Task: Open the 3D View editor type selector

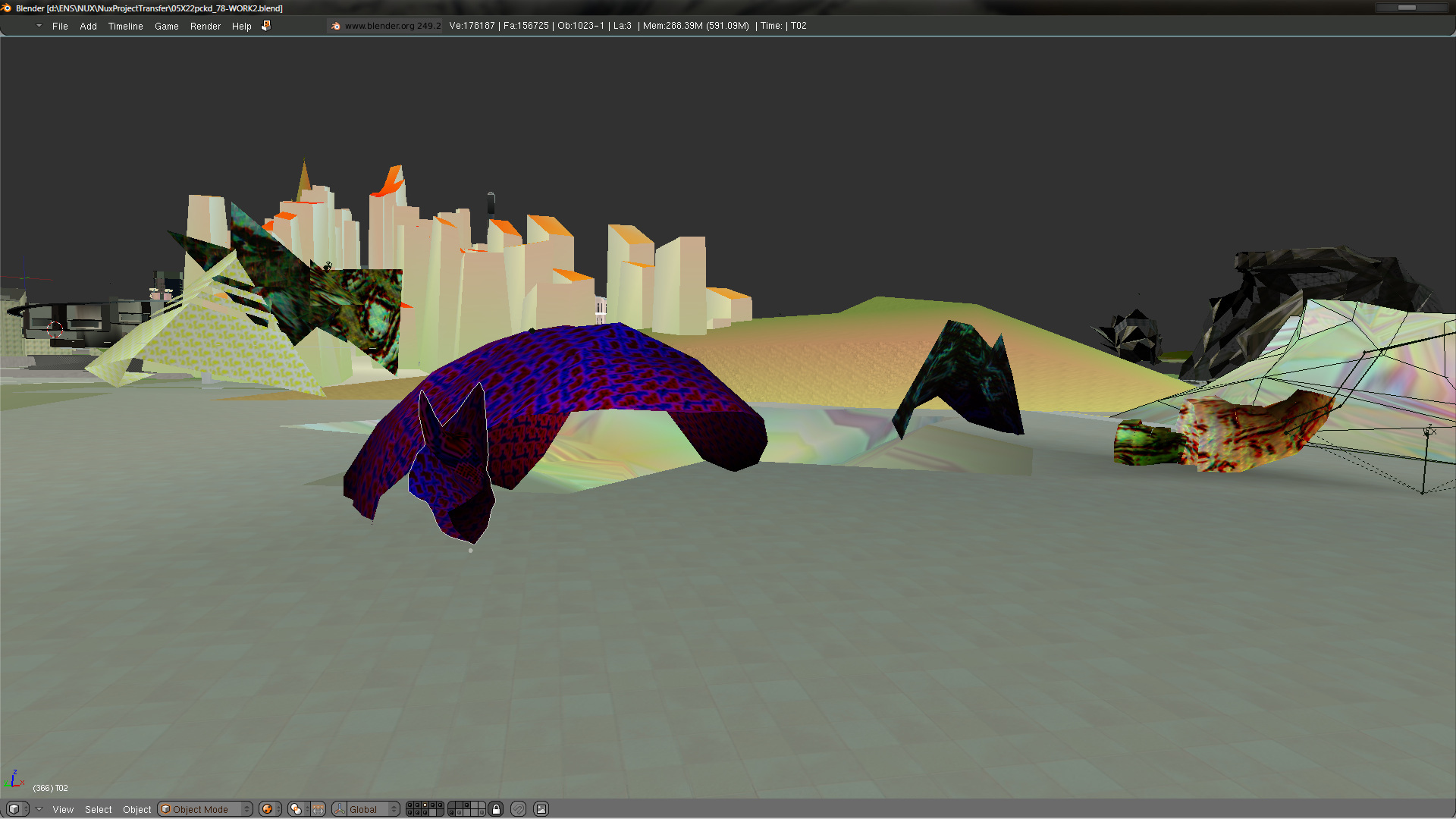Action: (x=17, y=809)
